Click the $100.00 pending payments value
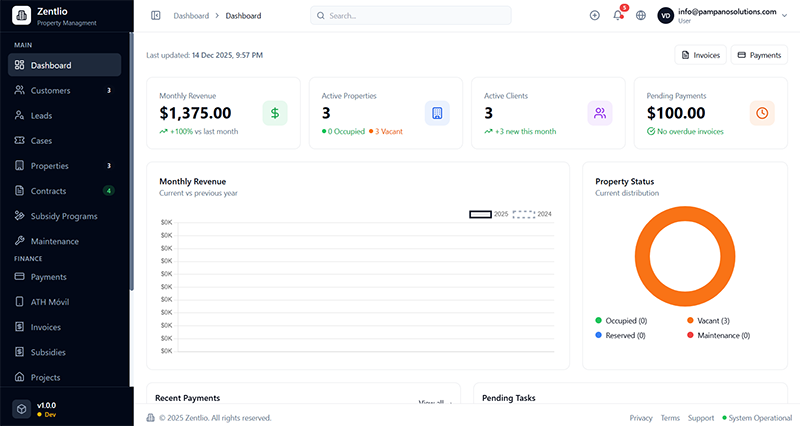The width and height of the screenshot is (800, 426). 676,113
